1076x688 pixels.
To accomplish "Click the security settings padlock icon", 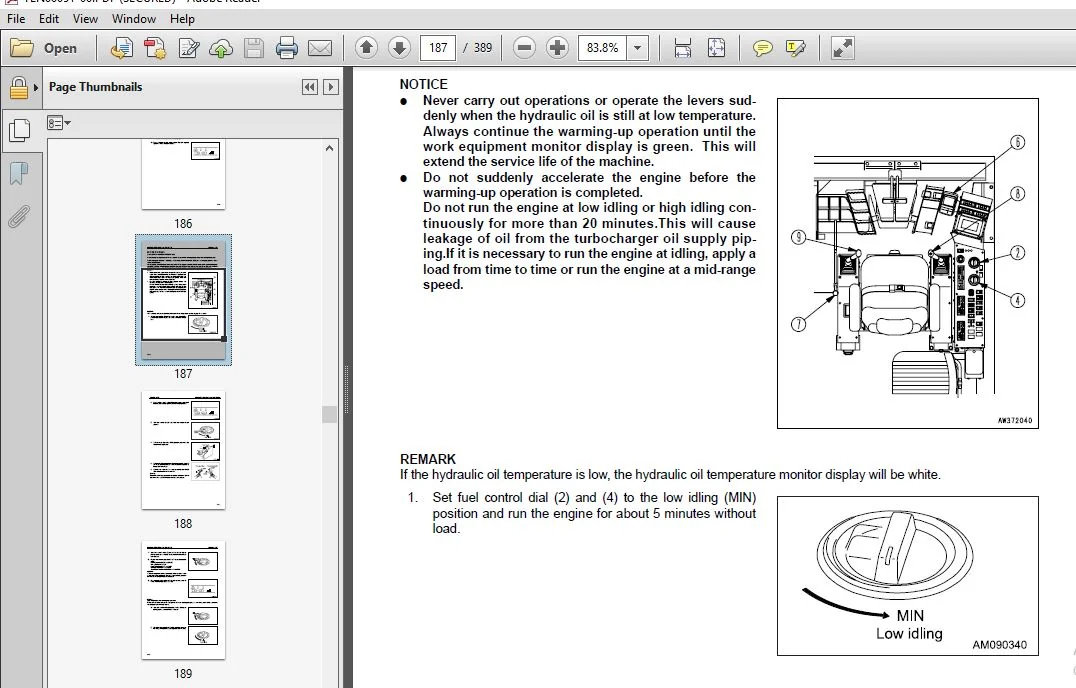I will click(x=19, y=88).
